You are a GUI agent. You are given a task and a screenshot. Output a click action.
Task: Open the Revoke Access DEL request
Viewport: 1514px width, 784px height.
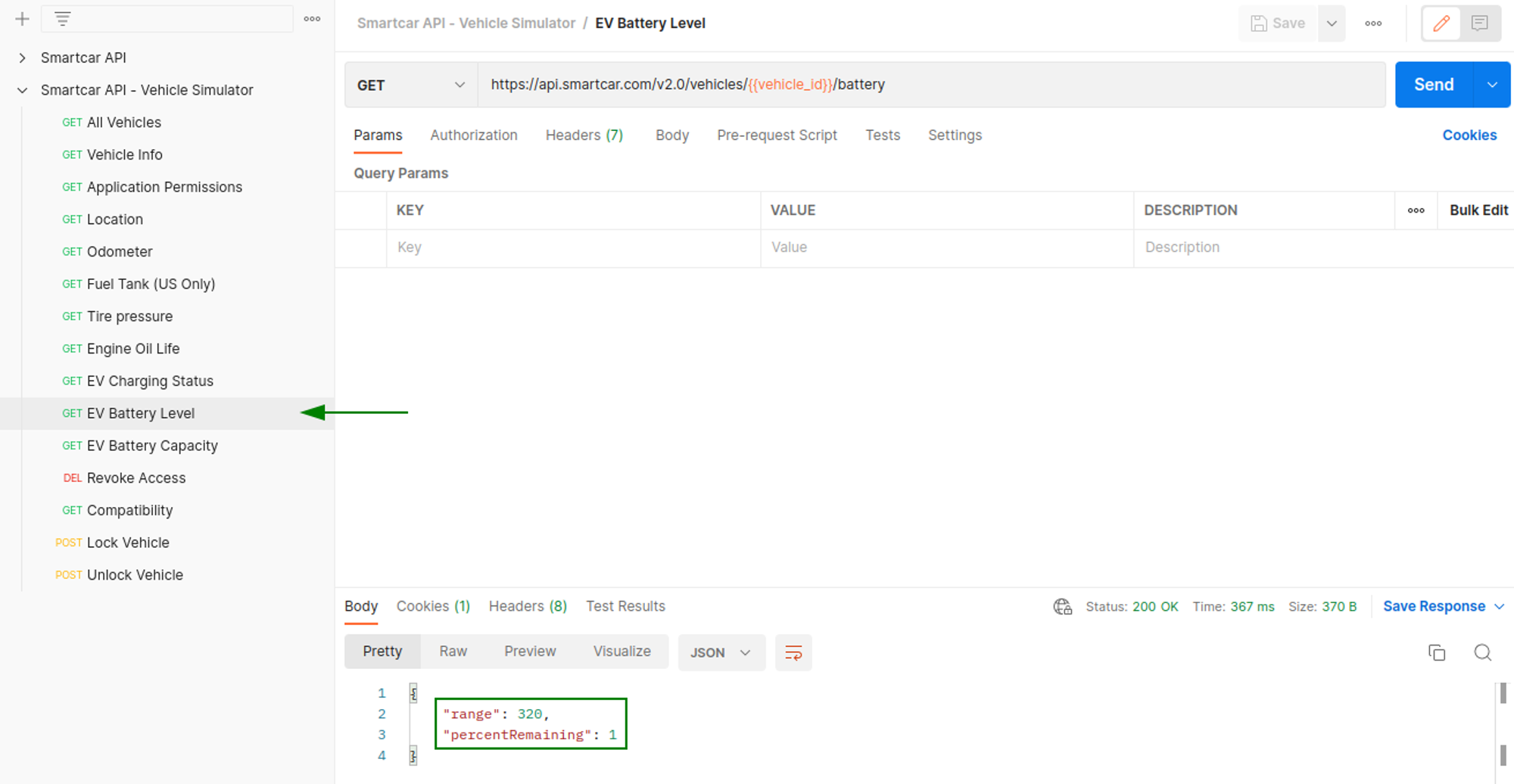pyautogui.click(x=136, y=478)
